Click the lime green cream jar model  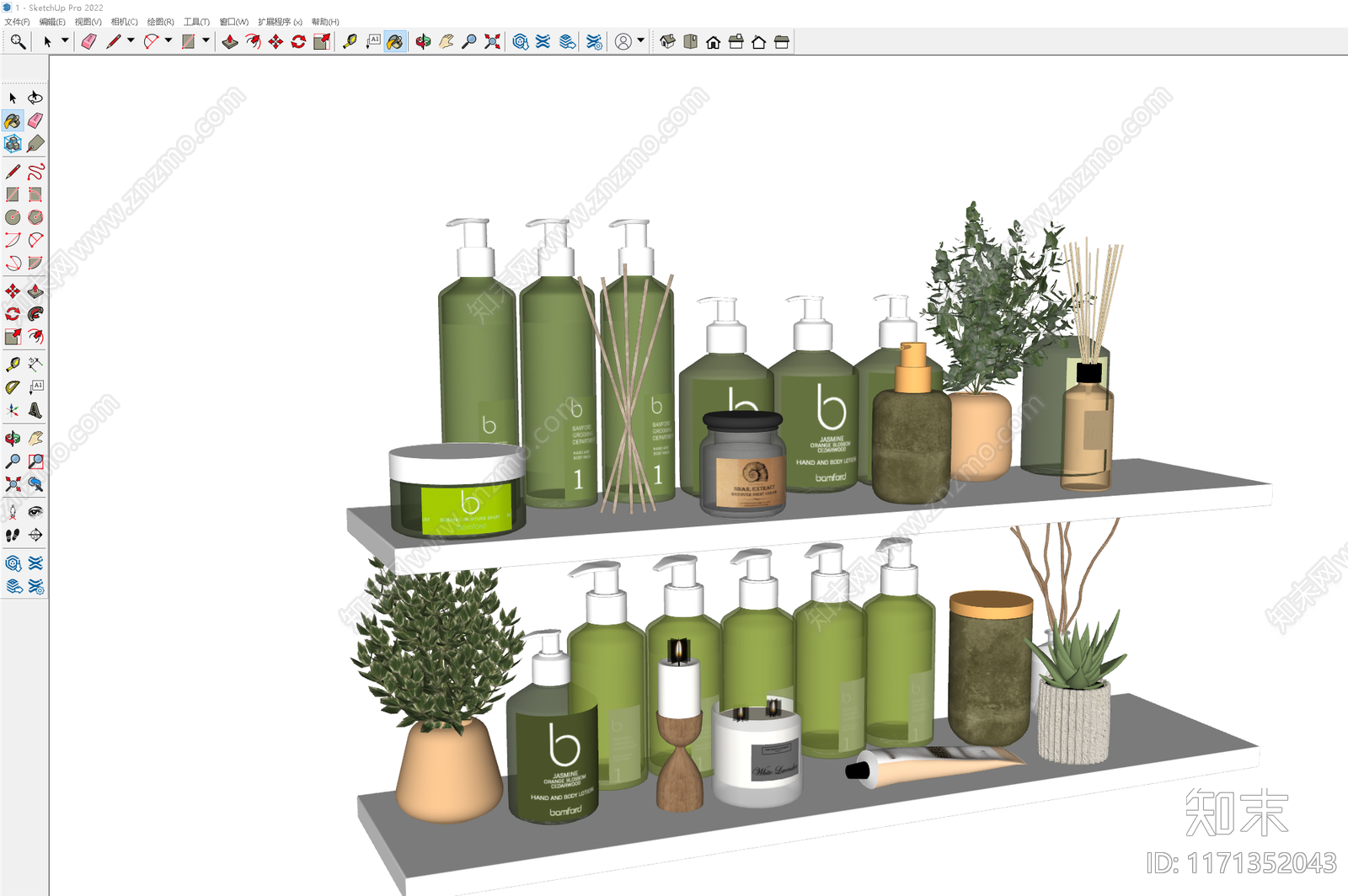457,492
